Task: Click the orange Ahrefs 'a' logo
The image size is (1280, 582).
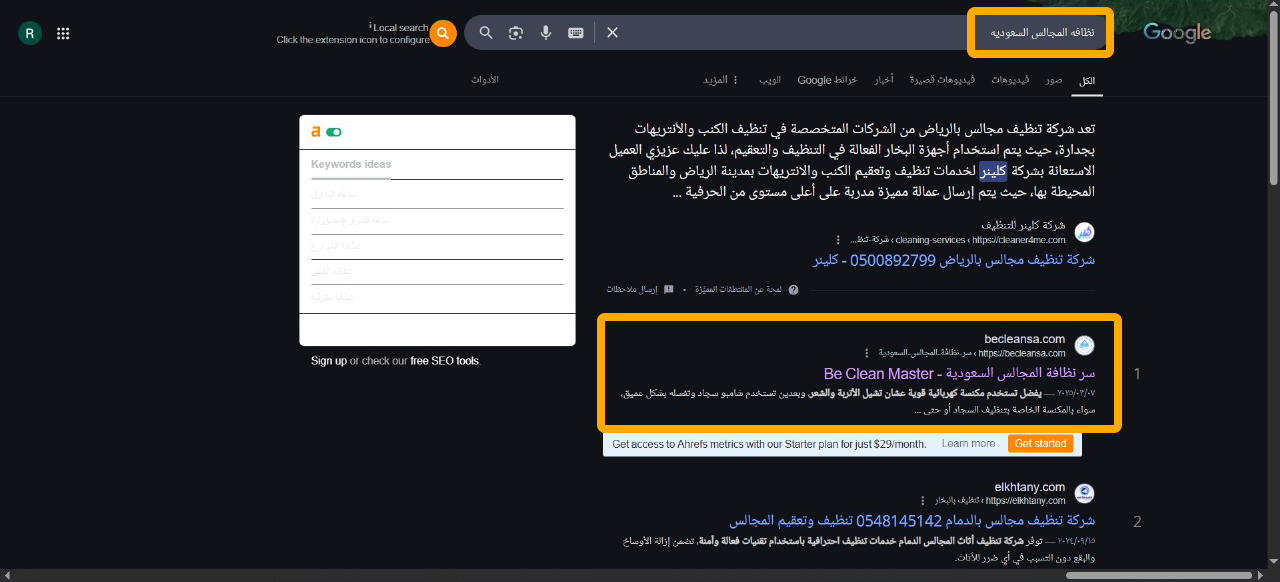Action: pyautogui.click(x=316, y=131)
